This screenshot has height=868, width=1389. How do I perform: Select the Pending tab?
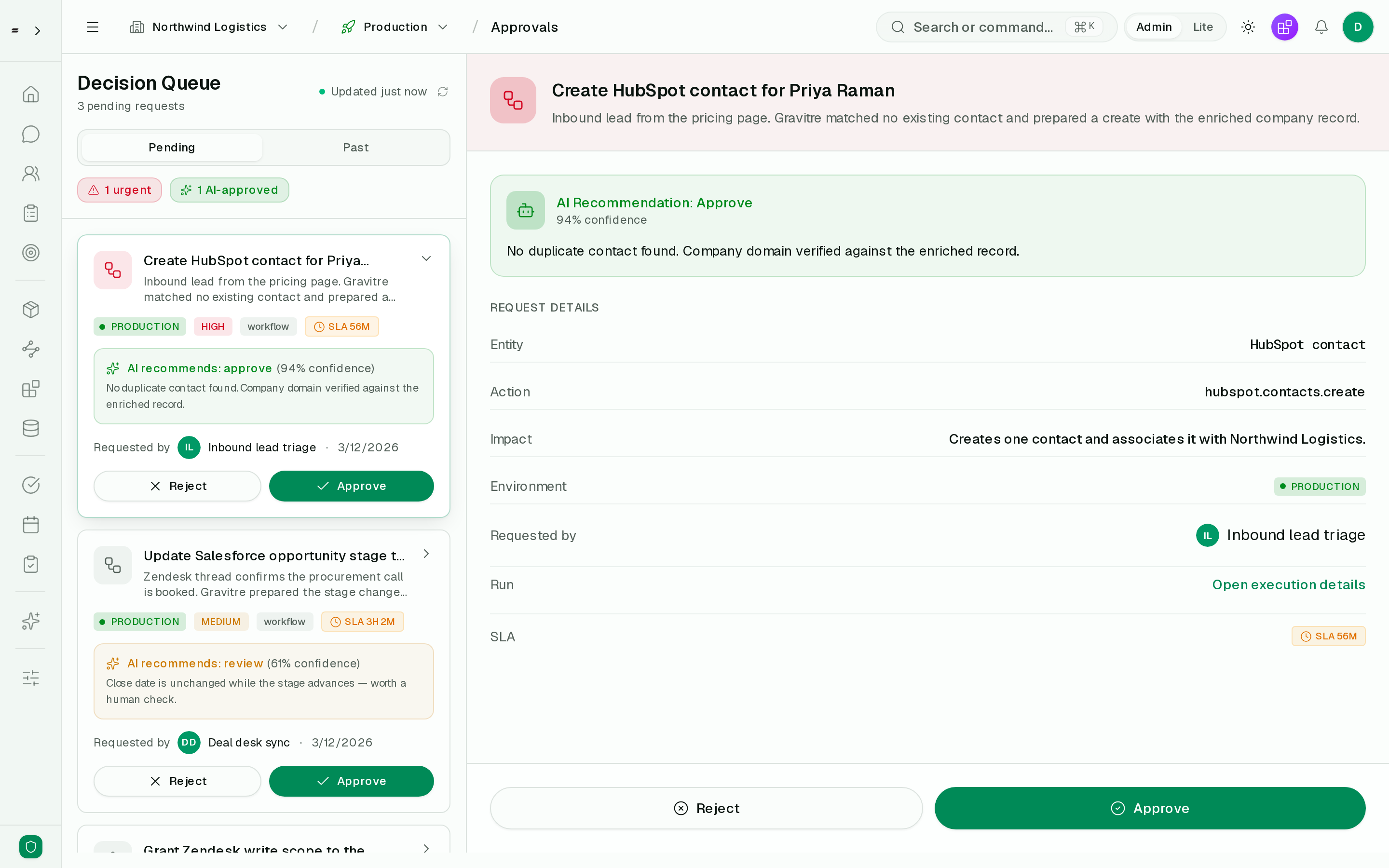pos(172,148)
